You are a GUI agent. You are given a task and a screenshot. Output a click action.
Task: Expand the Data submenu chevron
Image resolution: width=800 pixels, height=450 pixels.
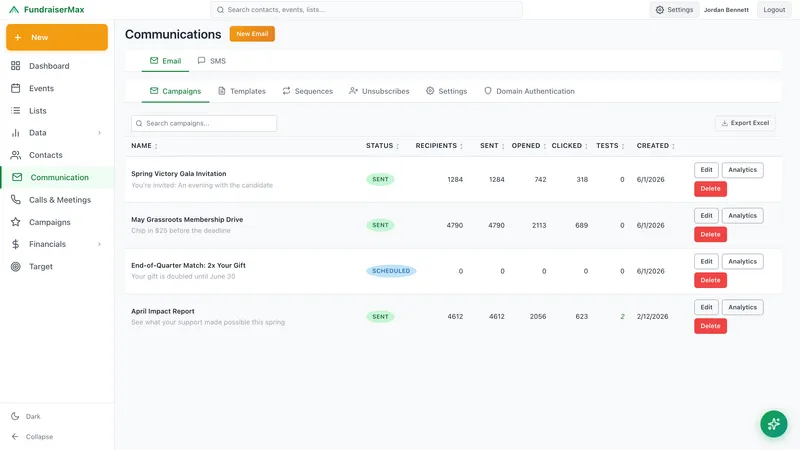99,133
